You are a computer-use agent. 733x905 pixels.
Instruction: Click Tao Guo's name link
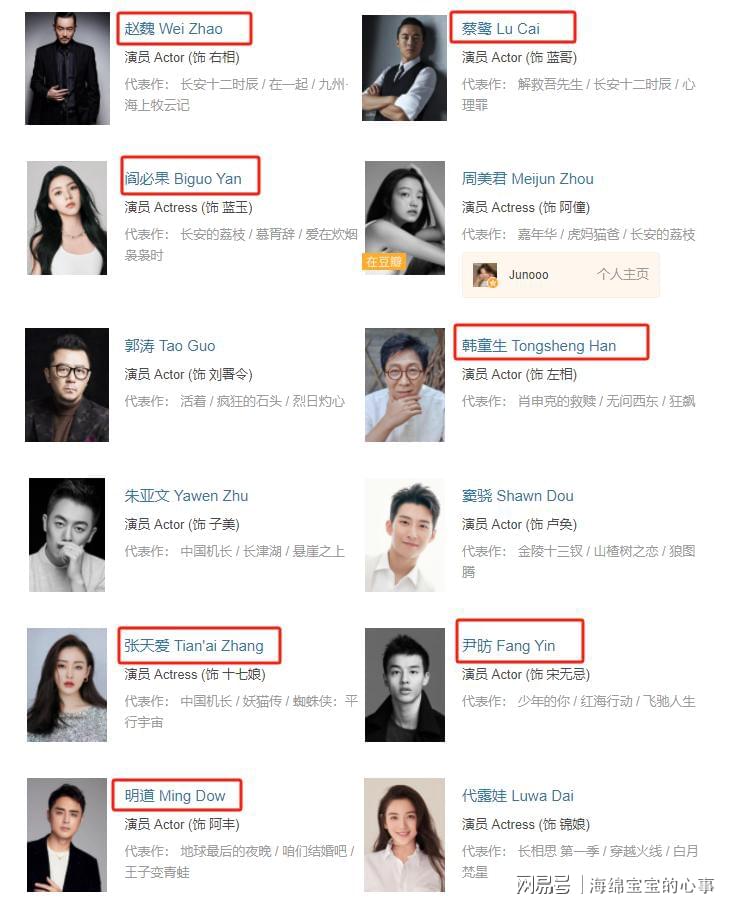[170, 346]
